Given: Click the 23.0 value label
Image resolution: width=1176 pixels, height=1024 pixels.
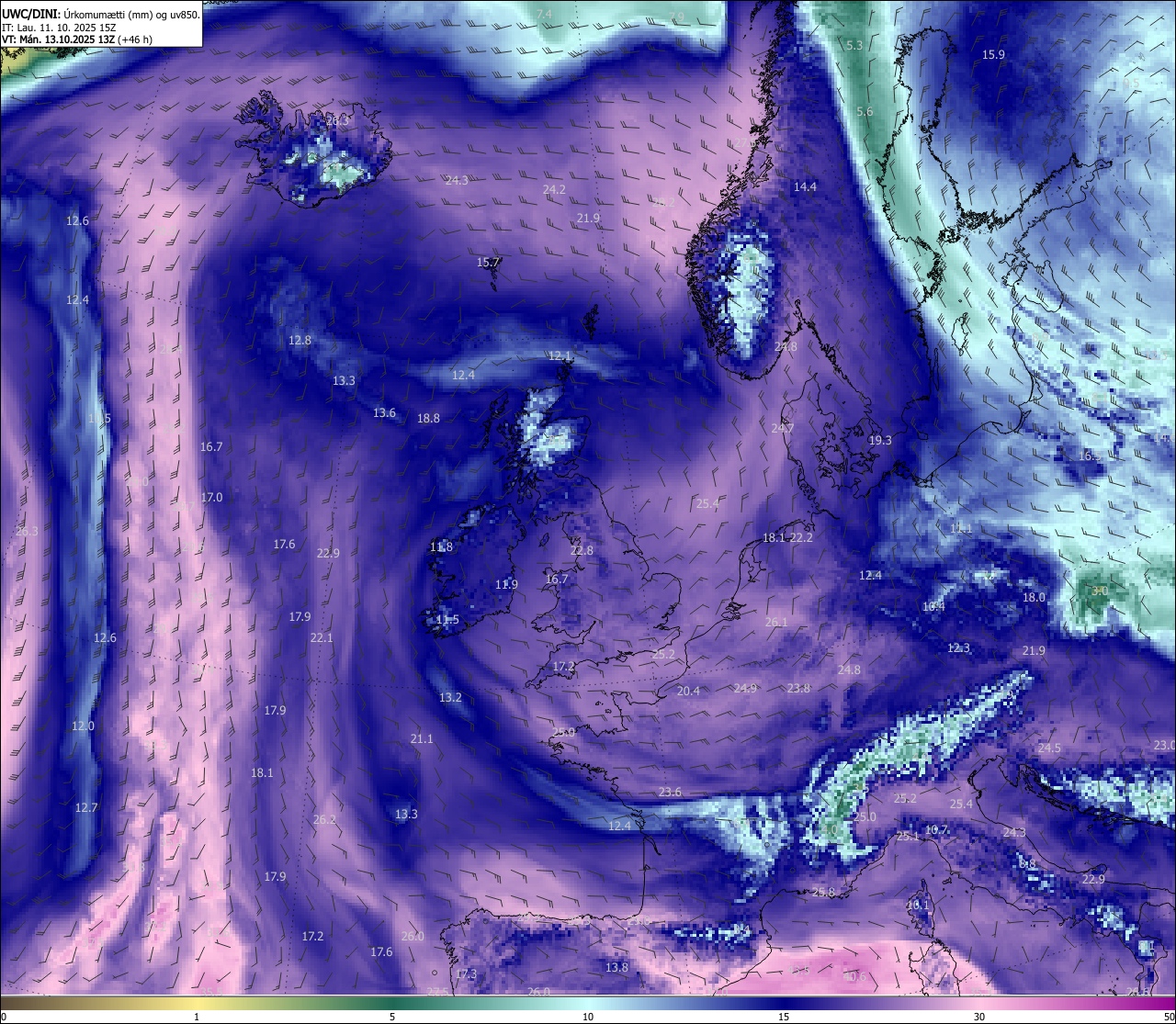Looking at the screenshot, I should pyautogui.click(x=1164, y=745).
